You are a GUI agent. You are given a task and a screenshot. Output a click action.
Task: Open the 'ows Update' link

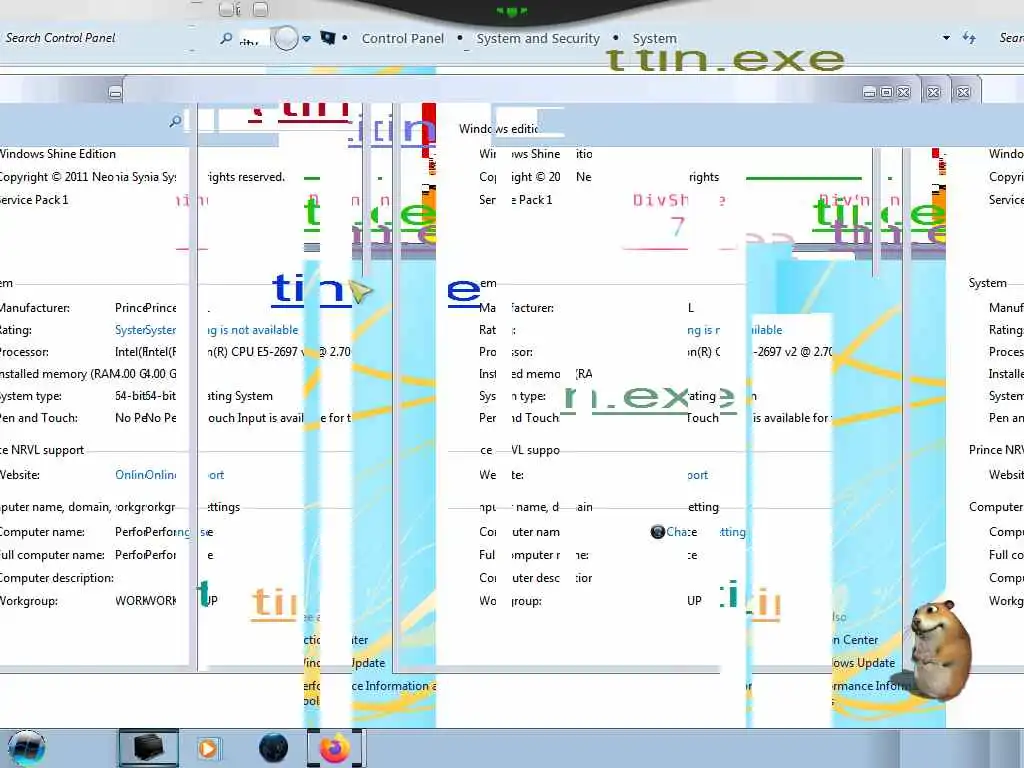click(x=863, y=663)
